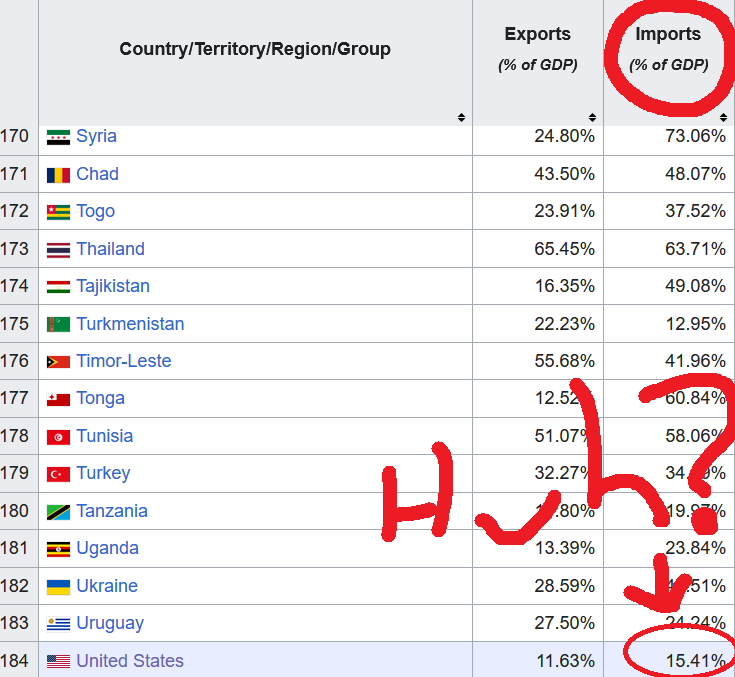Open the United States link
This screenshot has width=735, height=677.
130,661
